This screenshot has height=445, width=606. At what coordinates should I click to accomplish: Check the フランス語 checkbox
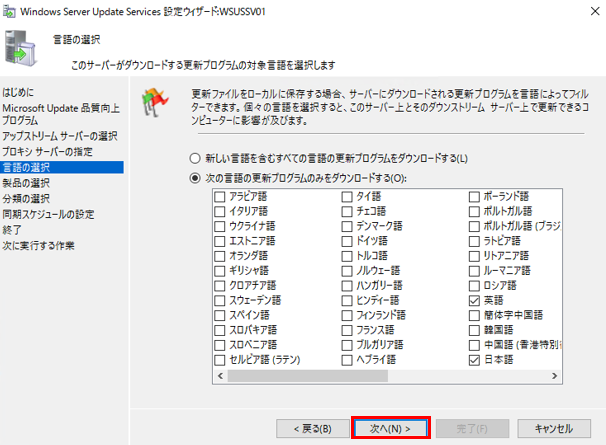(347, 330)
